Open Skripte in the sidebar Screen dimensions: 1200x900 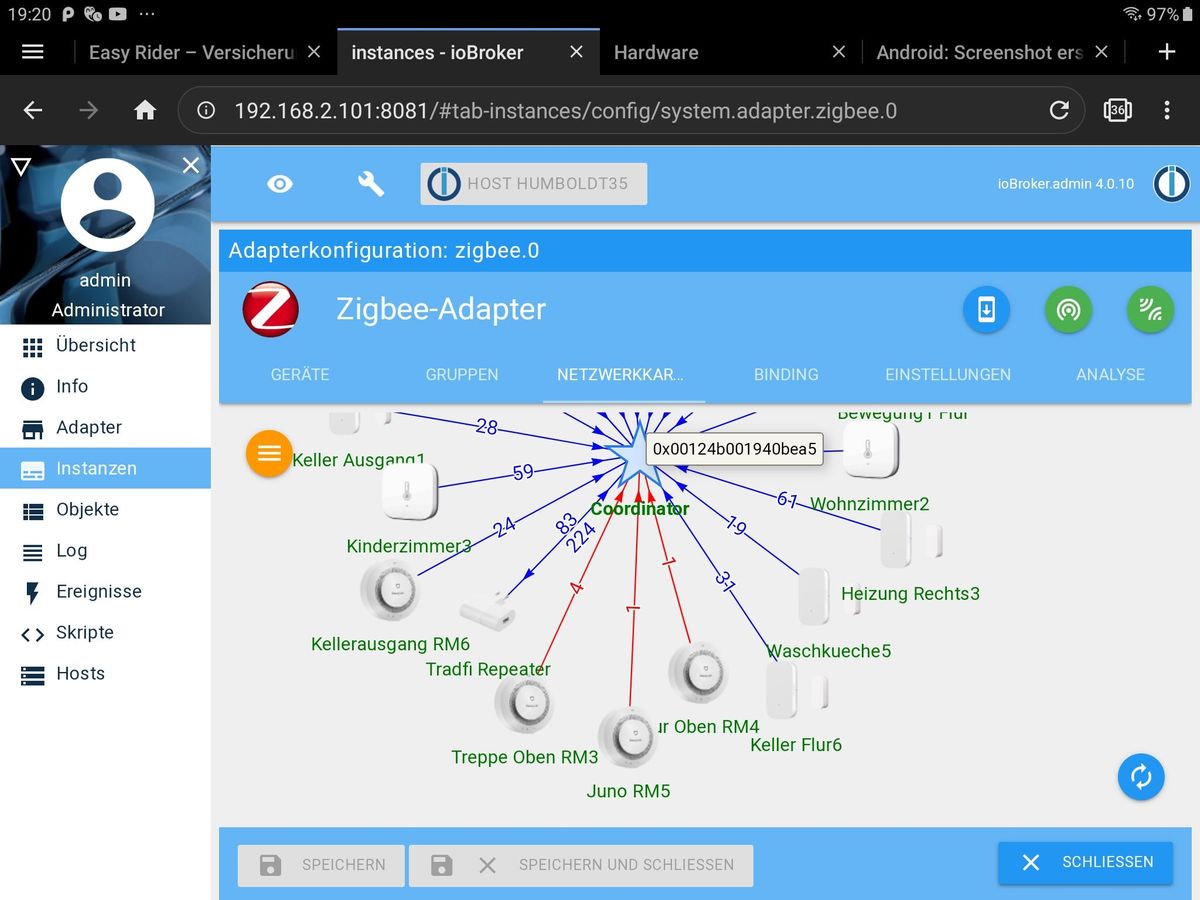105,633
